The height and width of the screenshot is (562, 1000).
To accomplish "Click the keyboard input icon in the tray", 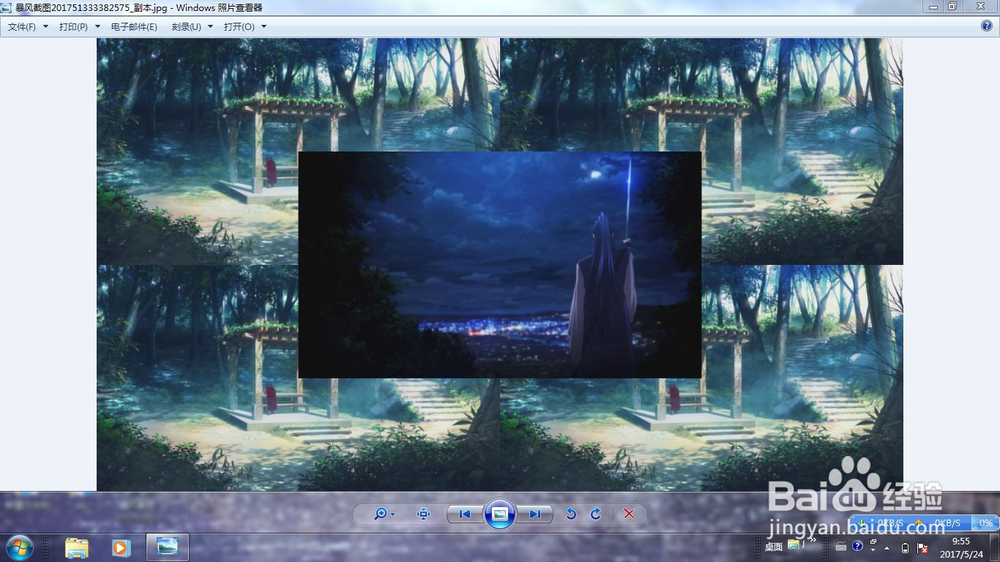I will (x=841, y=547).
